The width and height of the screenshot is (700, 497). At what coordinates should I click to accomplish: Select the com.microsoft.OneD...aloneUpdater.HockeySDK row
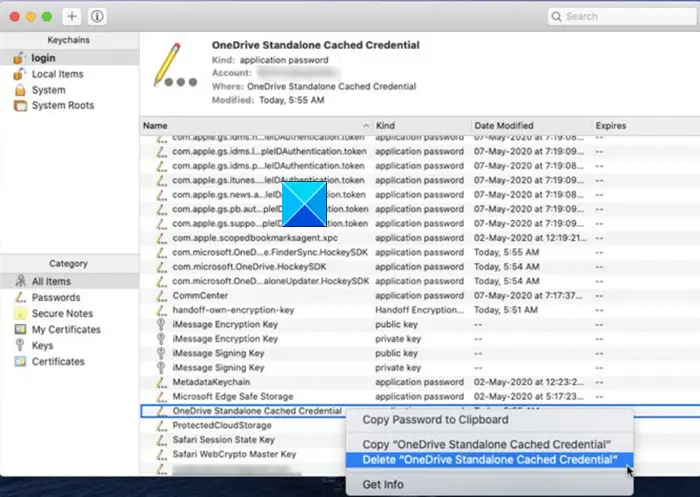420,281
